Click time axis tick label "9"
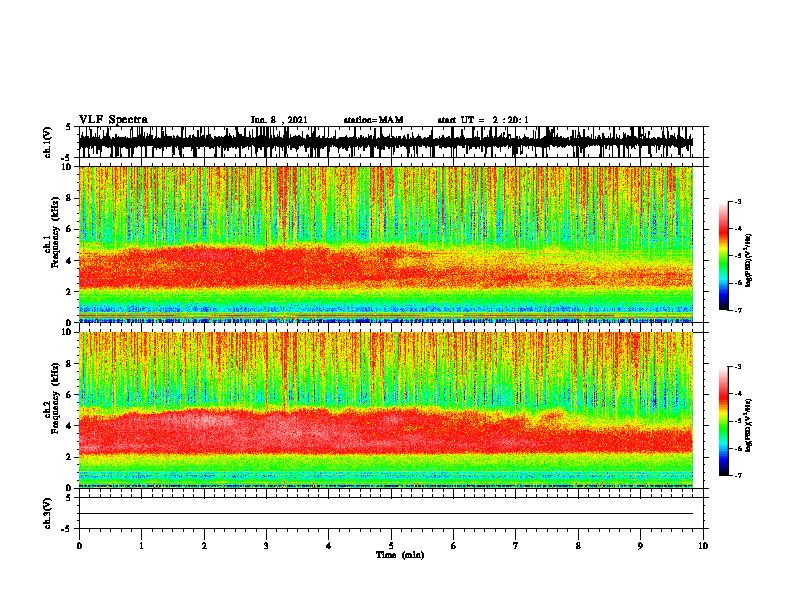Screen dimensions: 792x612 pyautogui.click(x=640, y=546)
